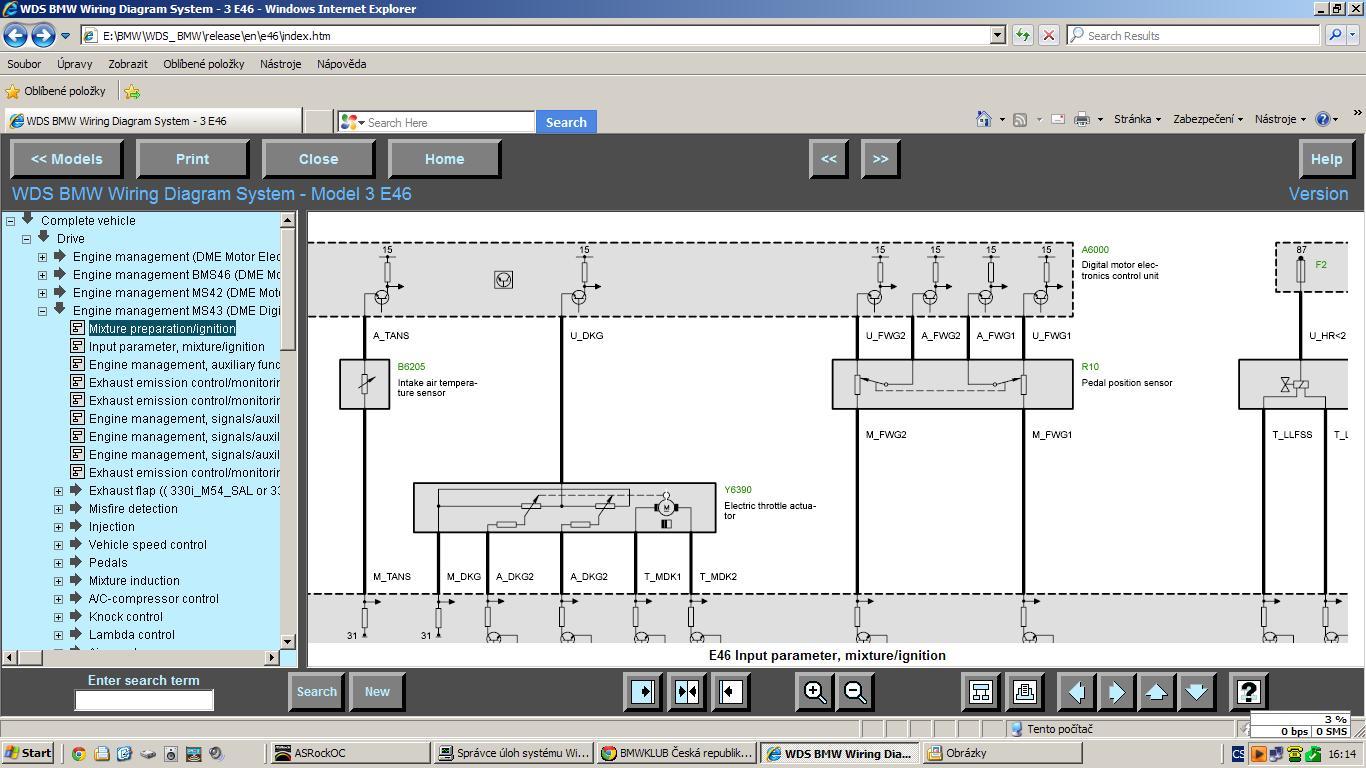Click the IE printer icon
Viewport: 1366px width, 768px height.
(1081, 119)
